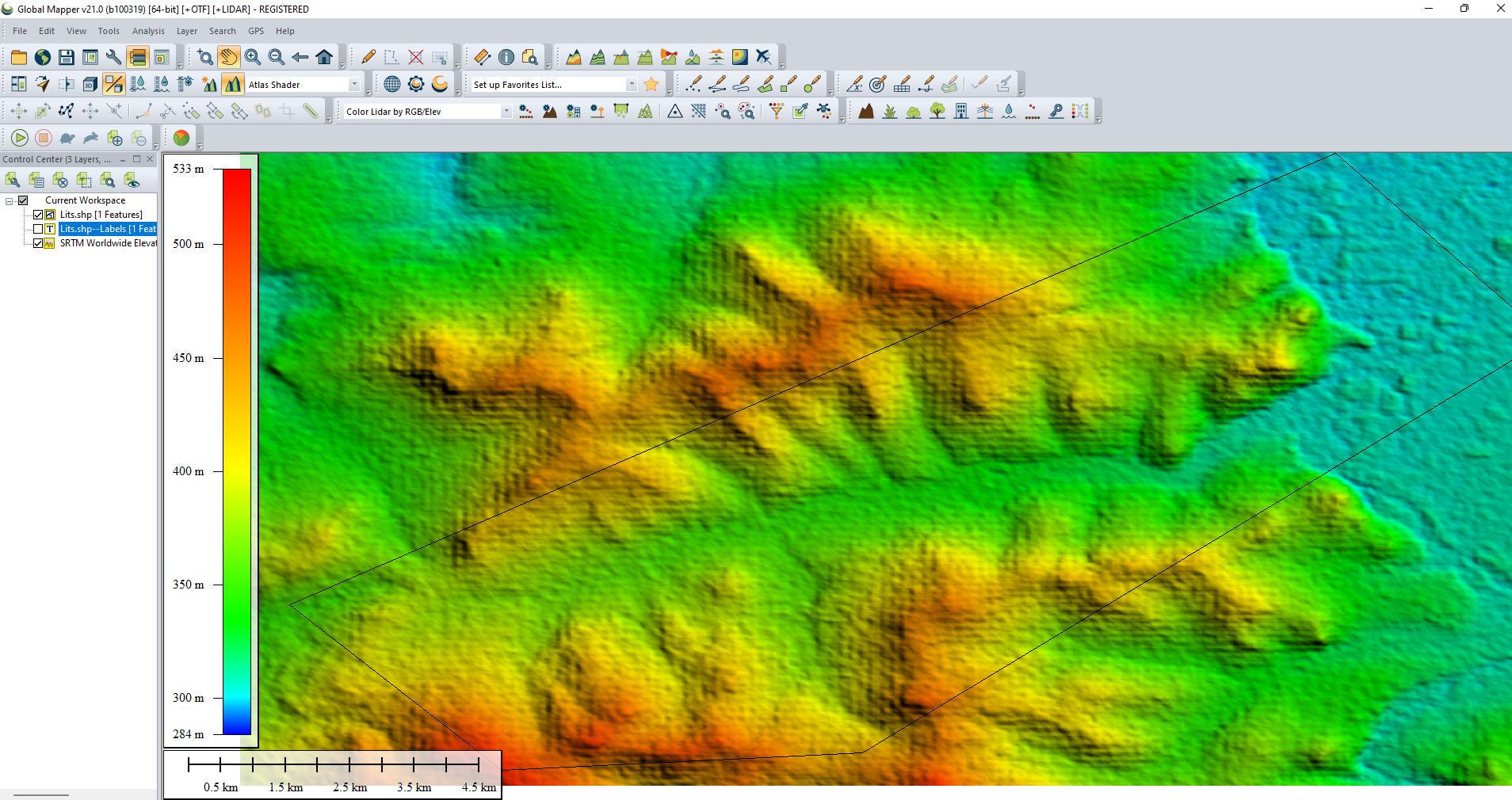
Task: Click the Lidar filter funnel icon
Action: pos(777,111)
